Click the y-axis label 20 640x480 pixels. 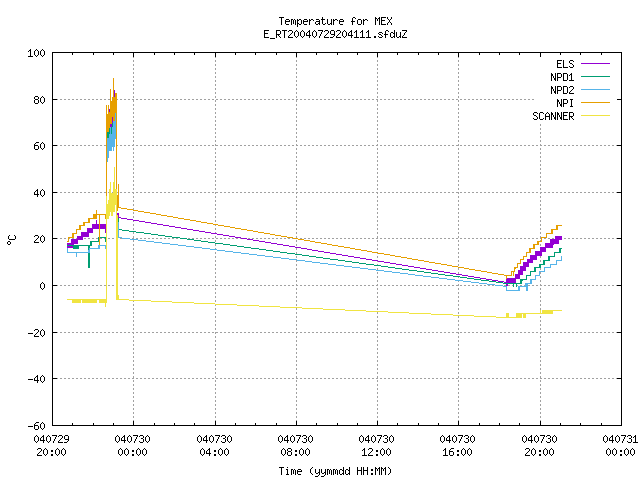click(x=39, y=239)
